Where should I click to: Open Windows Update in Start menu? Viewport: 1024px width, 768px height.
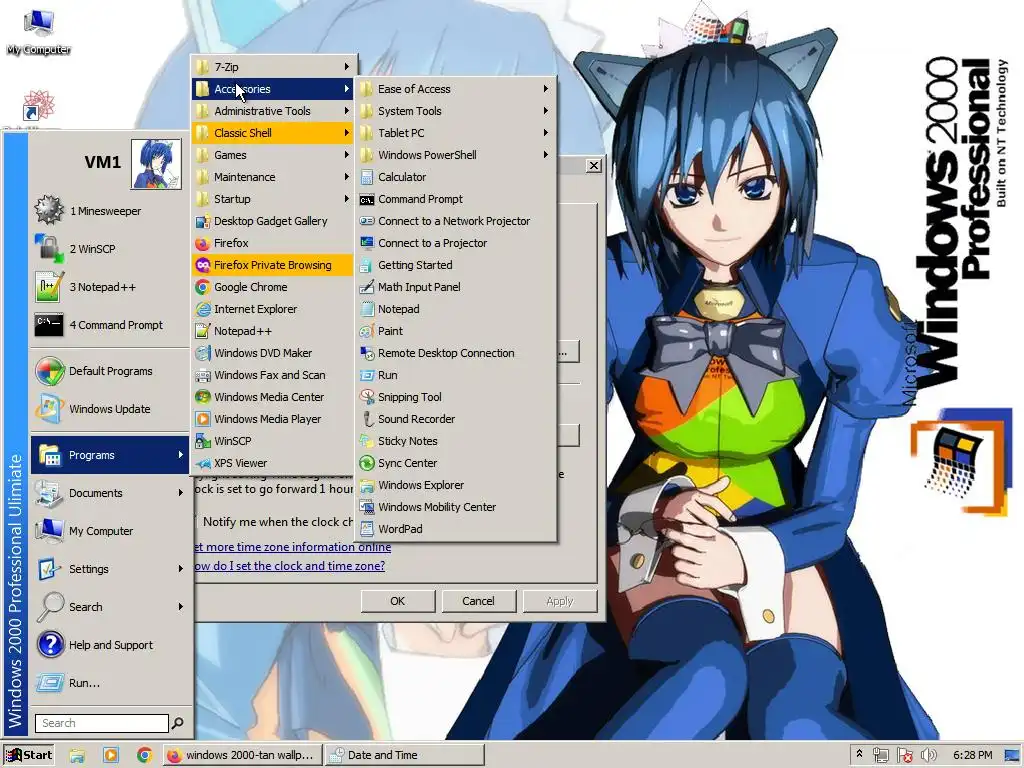(x=110, y=409)
